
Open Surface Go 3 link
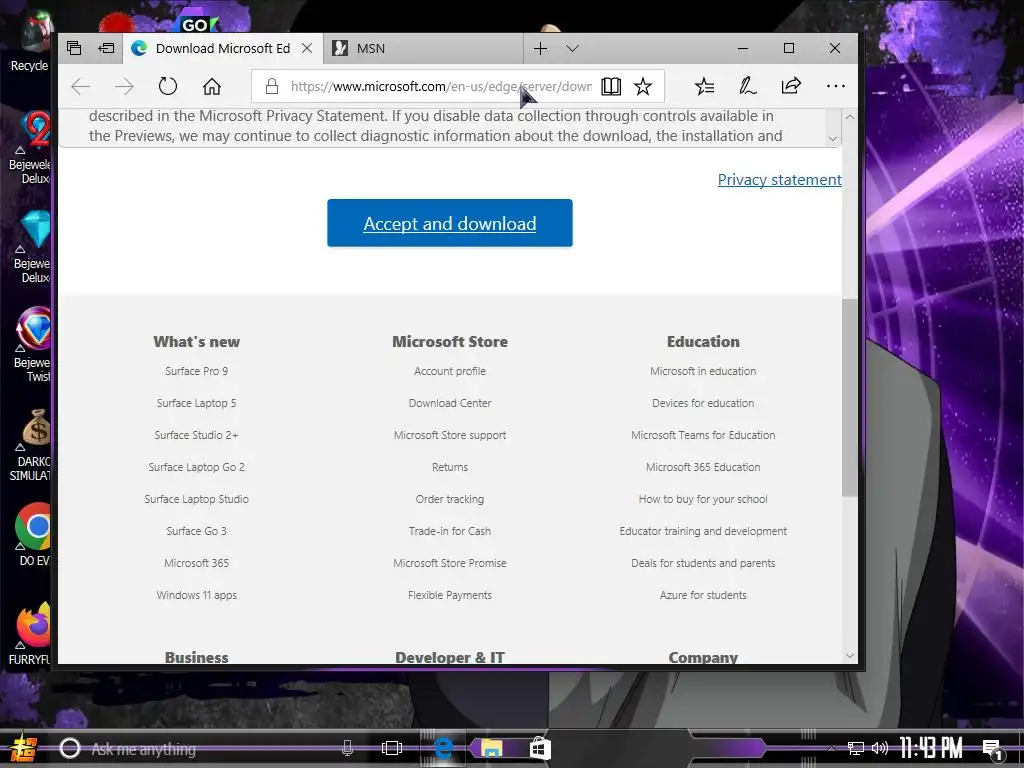197,531
